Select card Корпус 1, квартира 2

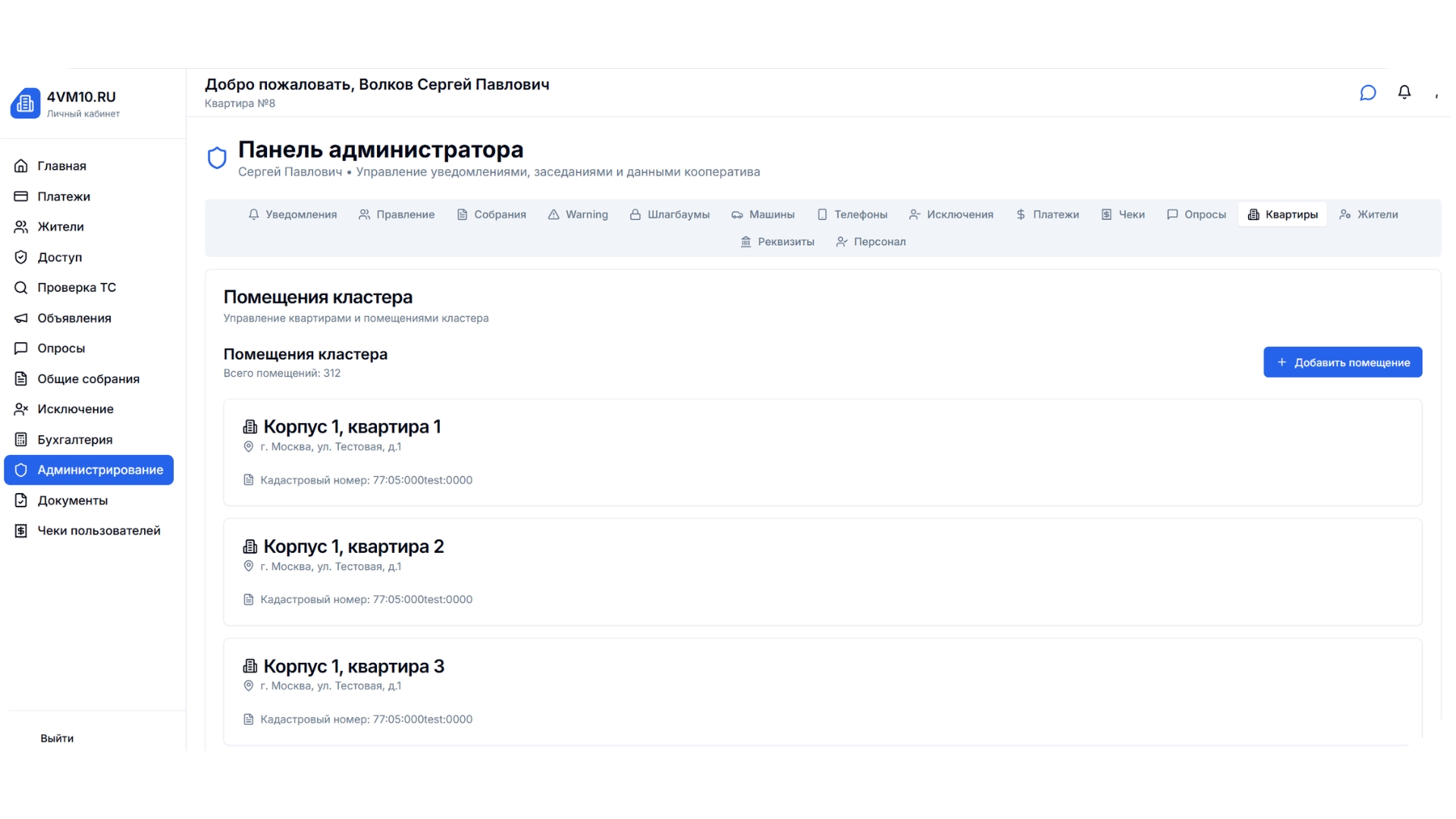pos(822,572)
